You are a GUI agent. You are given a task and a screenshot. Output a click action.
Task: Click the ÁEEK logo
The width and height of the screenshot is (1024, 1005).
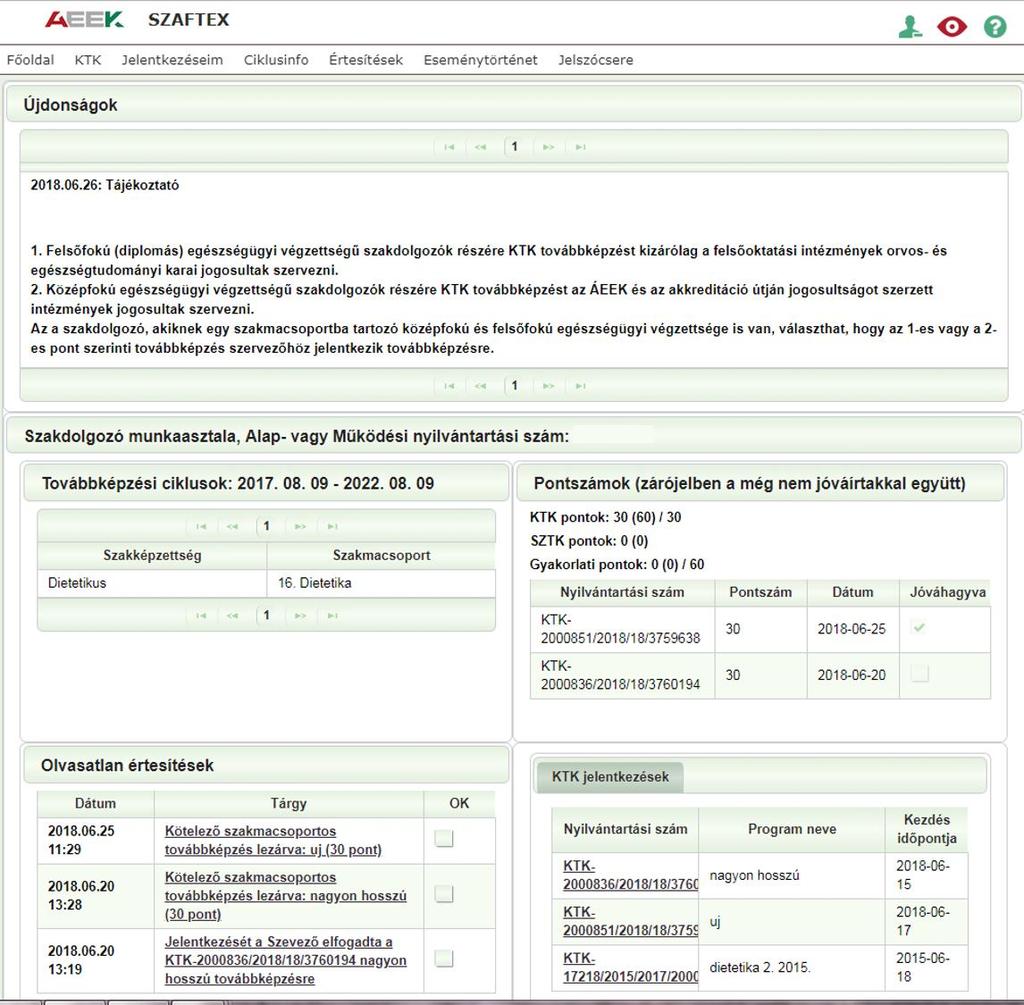pos(84,20)
